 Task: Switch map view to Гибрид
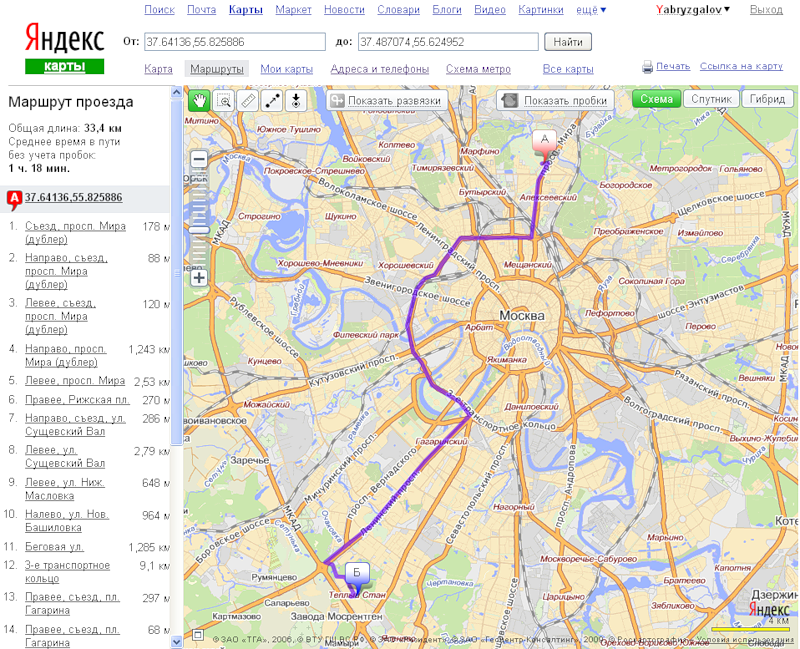(767, 100)
